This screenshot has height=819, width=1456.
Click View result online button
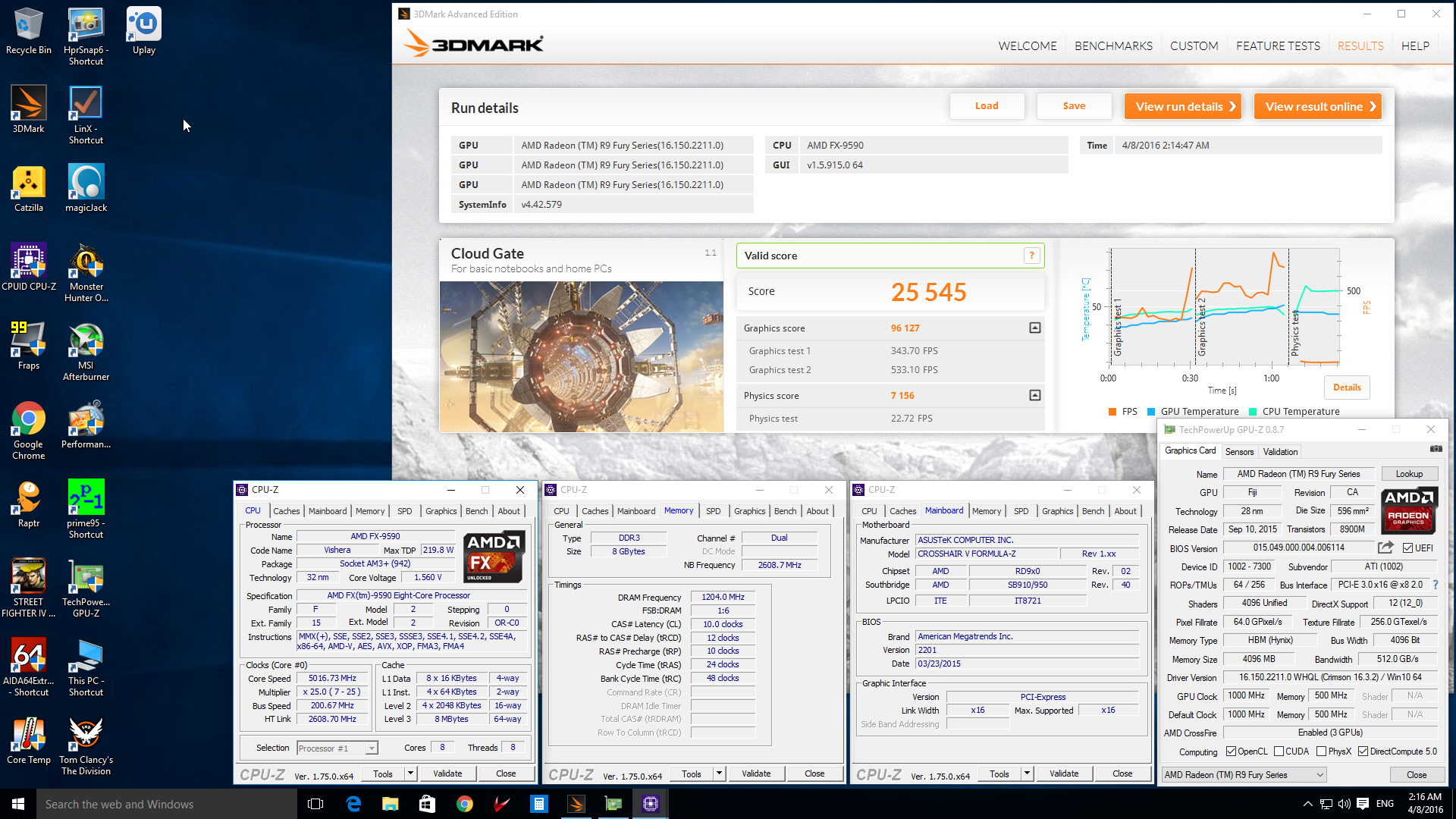1317,106
